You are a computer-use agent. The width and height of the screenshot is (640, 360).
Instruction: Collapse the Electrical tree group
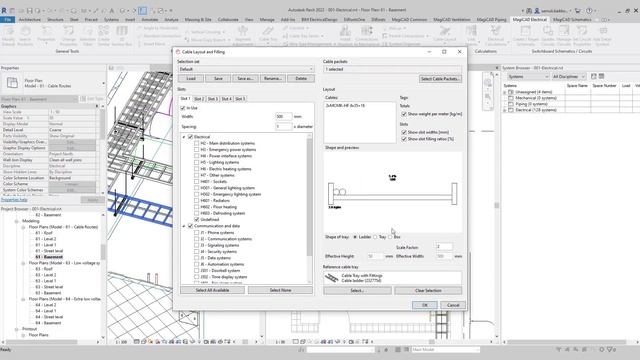pyautogui.click(x=184, y=137)
